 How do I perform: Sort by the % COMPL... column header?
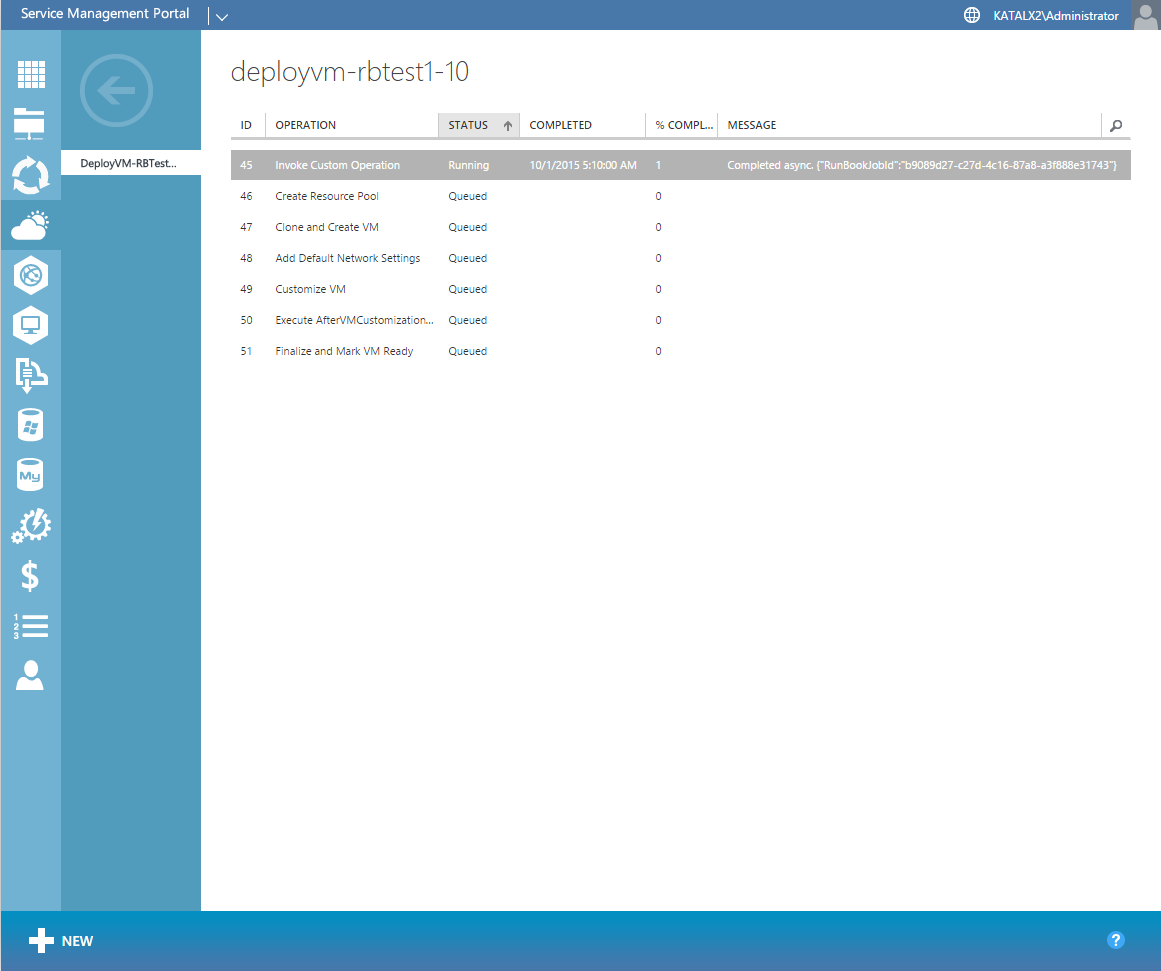click(682, 125)
